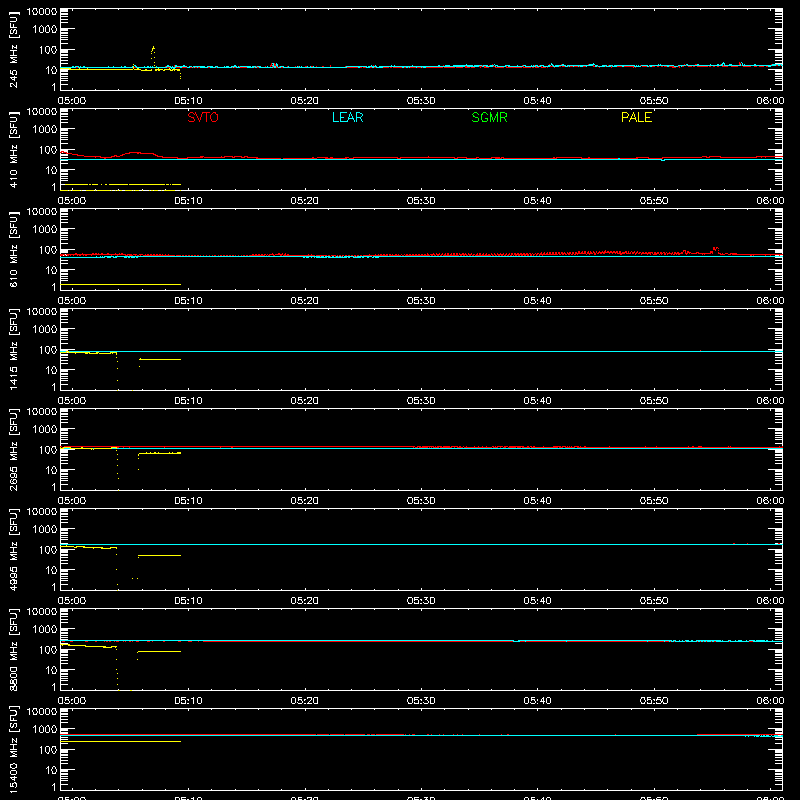
Task: Click the 05:10 time tick of 245 MHz panel
Action: pos(188,101)
